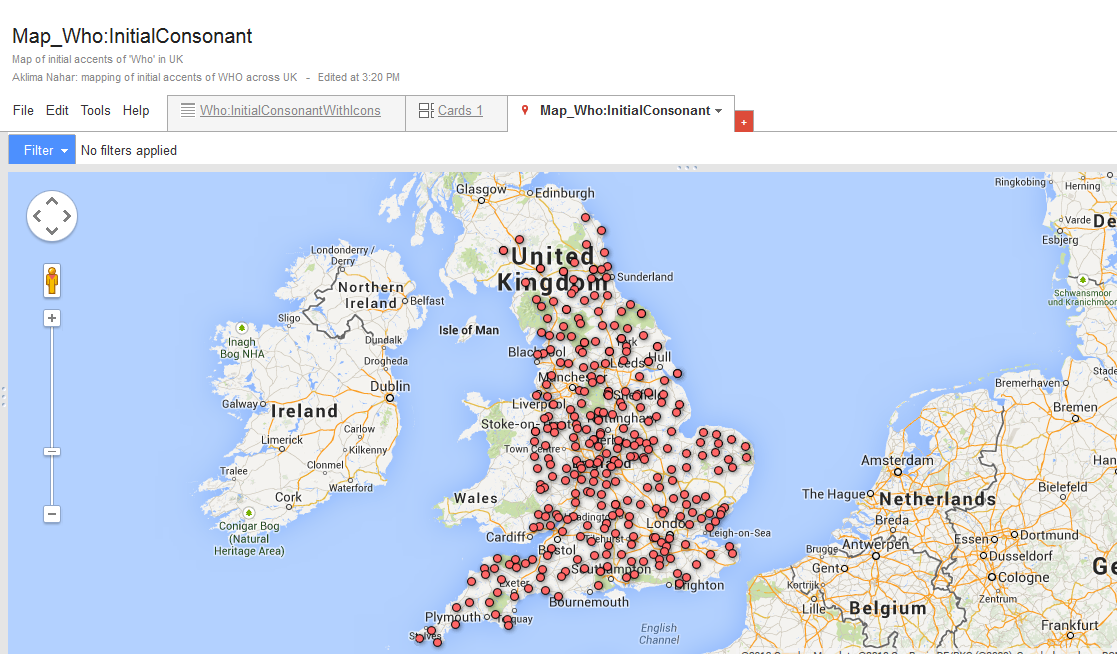
Task: Click the Inagh Bog NHA park icon
Action: [241, 328]
